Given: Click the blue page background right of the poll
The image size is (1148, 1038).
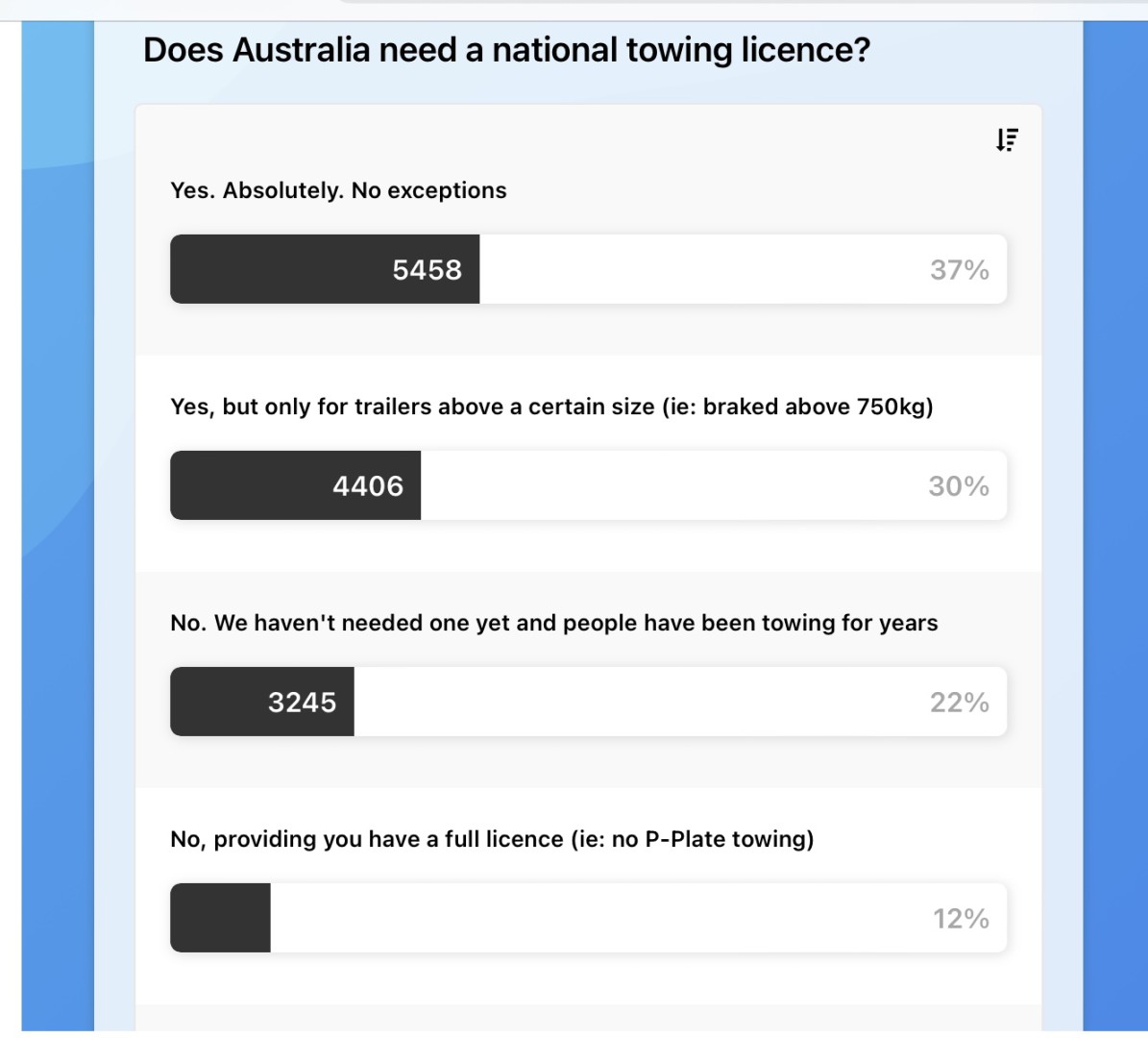Looking at the screenshot, I should pyautogui.click(x=1114, y=481).
